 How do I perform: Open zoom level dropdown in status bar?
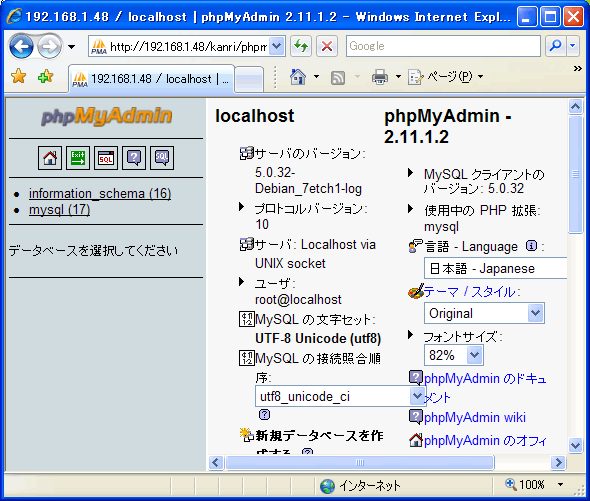[x=560, y=484]
